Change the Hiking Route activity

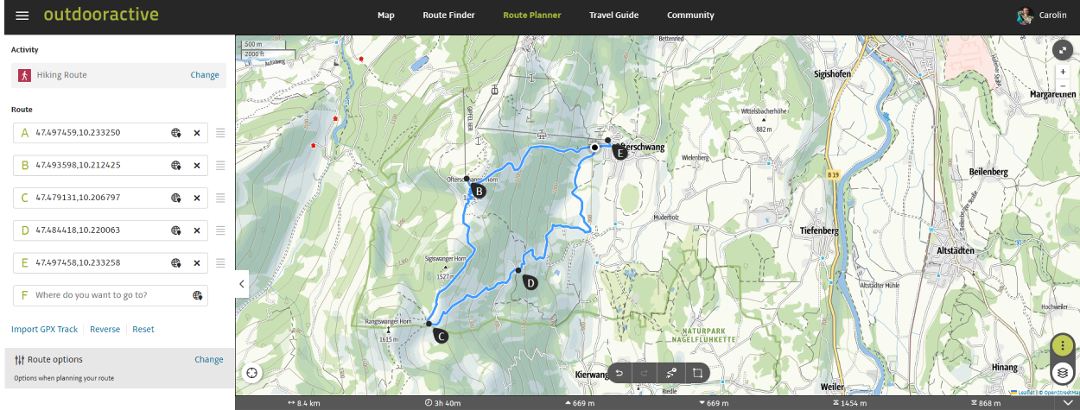click(205, 75)
